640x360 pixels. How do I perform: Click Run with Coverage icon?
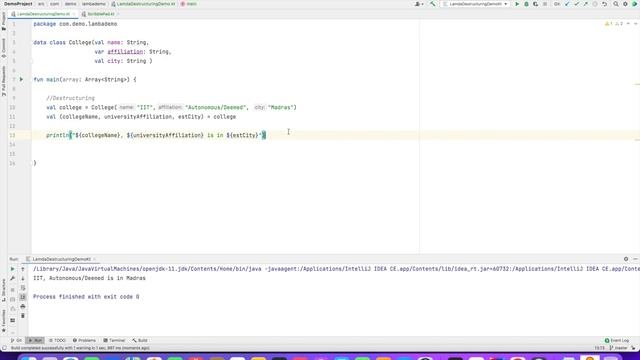coord(536,4)
